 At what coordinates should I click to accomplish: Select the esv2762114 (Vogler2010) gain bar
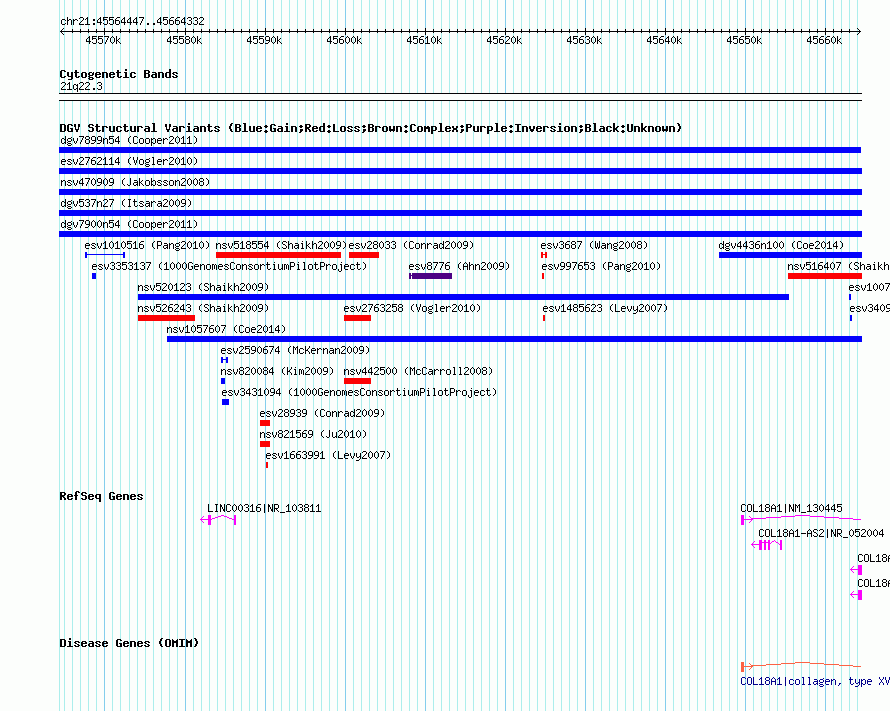(x=460, y=171)
